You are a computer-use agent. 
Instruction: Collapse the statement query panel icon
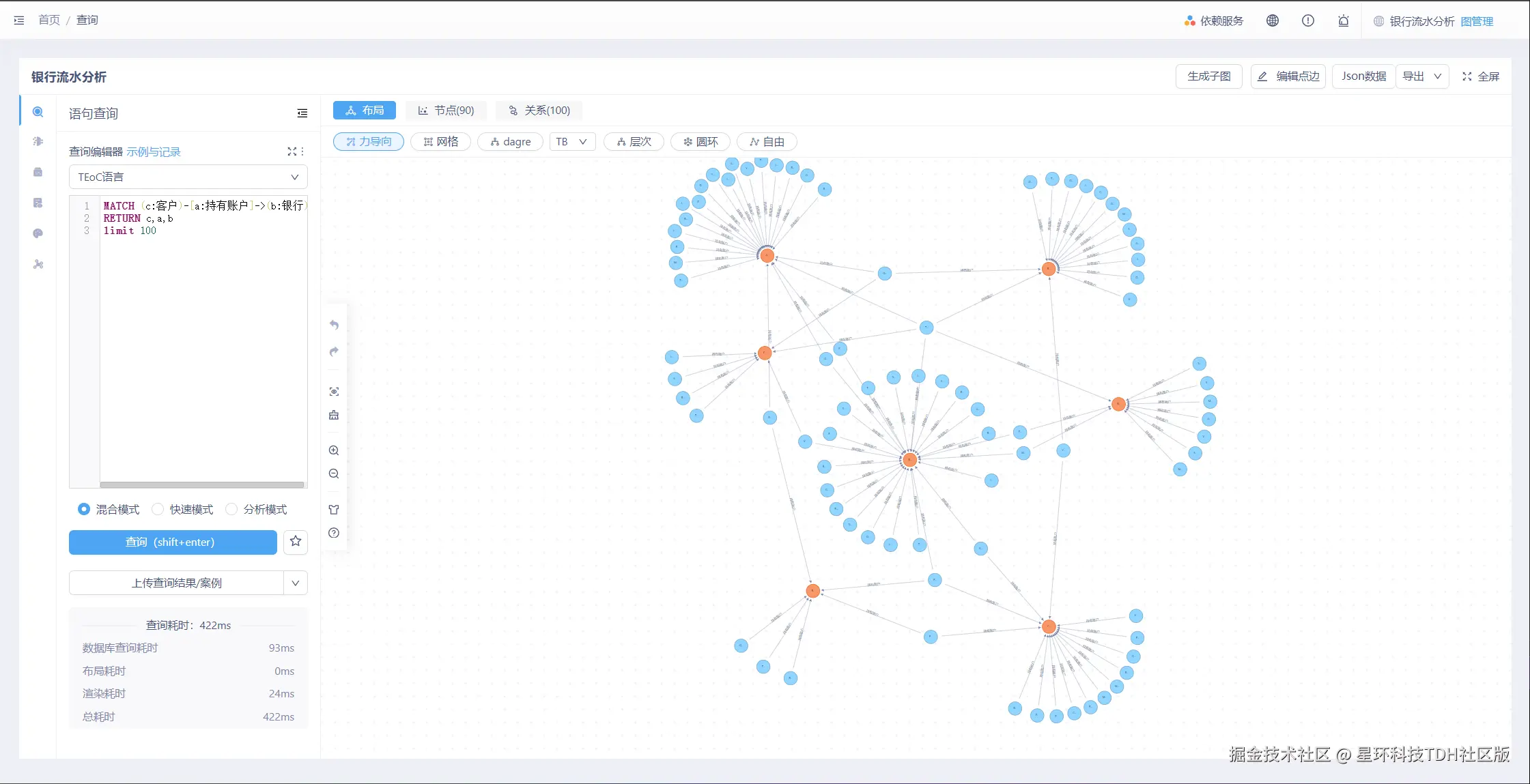[302, 113]
